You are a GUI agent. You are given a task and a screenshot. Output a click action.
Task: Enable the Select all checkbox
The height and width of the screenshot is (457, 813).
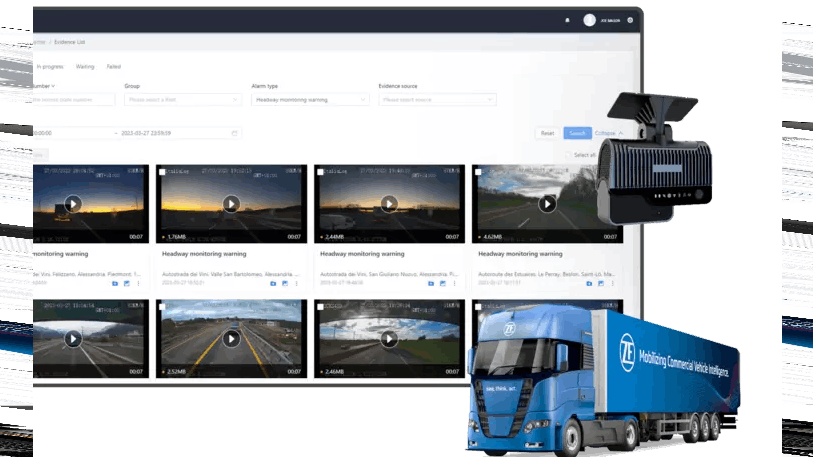point(568,155)
